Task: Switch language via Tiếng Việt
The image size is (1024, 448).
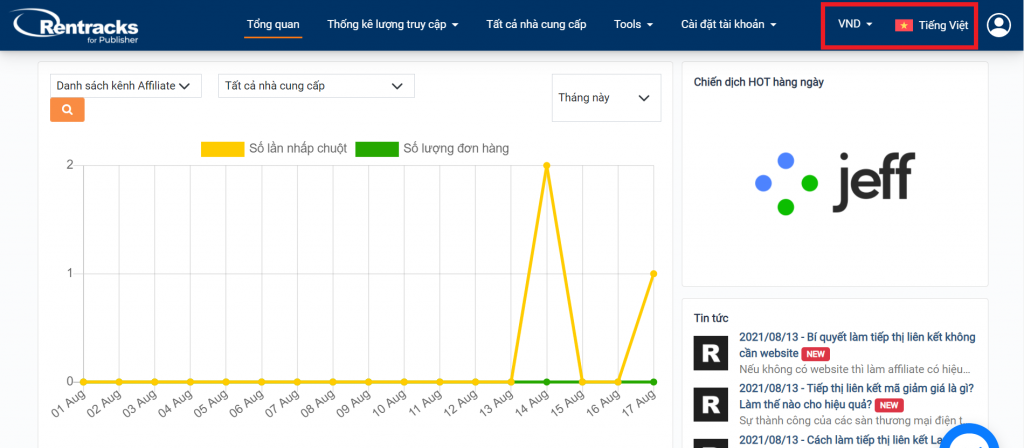Action: coord(943,25)
